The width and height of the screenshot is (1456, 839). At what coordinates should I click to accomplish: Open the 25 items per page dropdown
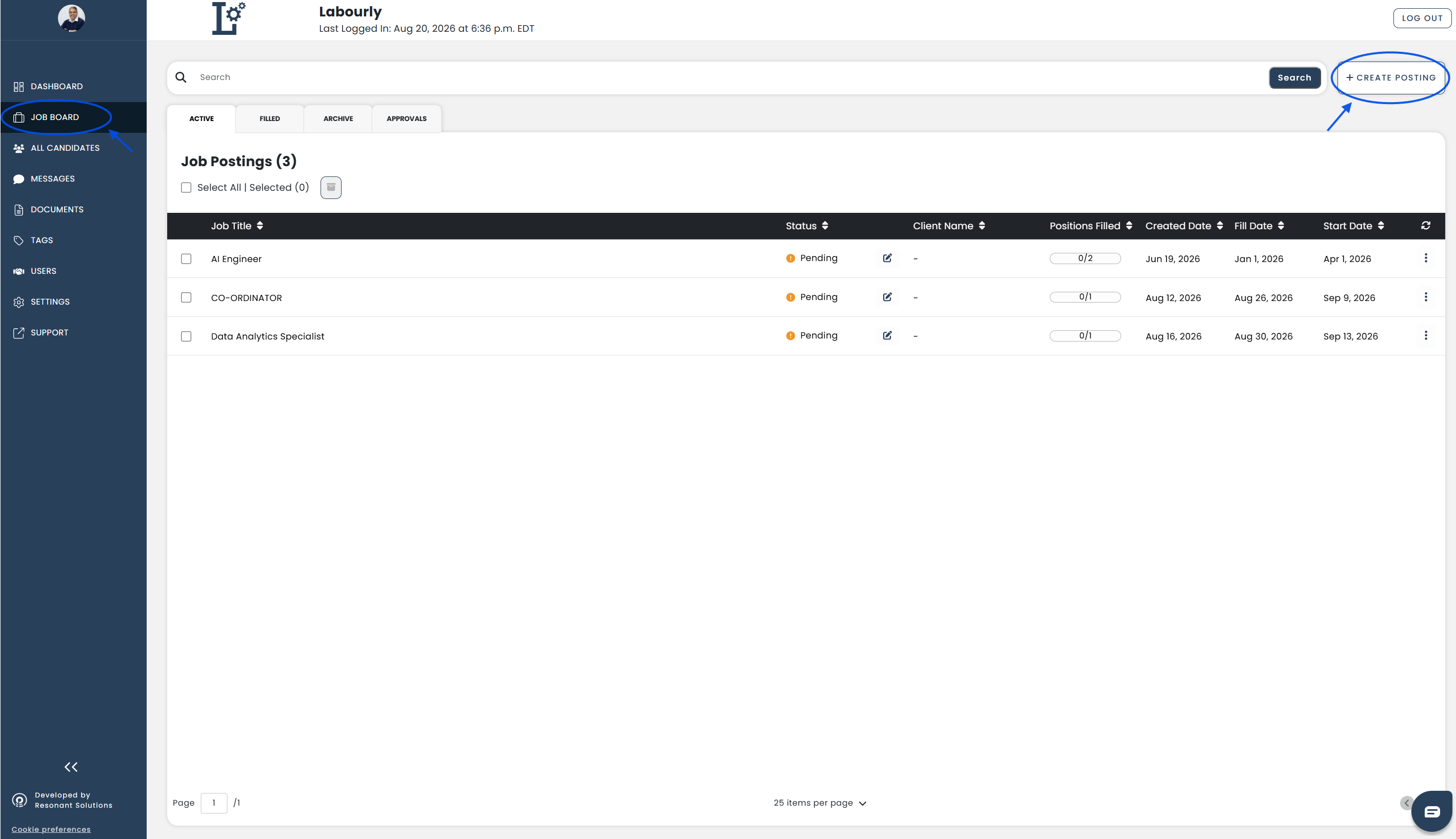point(820,803)
